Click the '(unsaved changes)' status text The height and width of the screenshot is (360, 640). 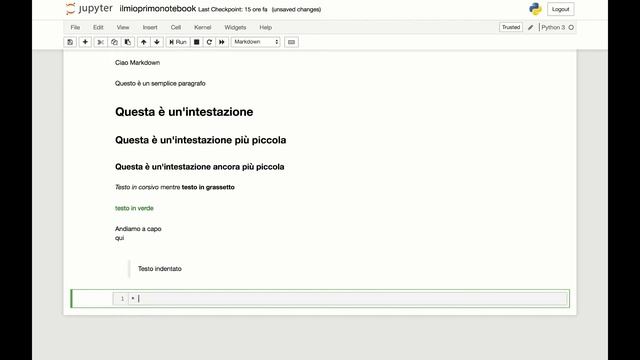[296, 9]
